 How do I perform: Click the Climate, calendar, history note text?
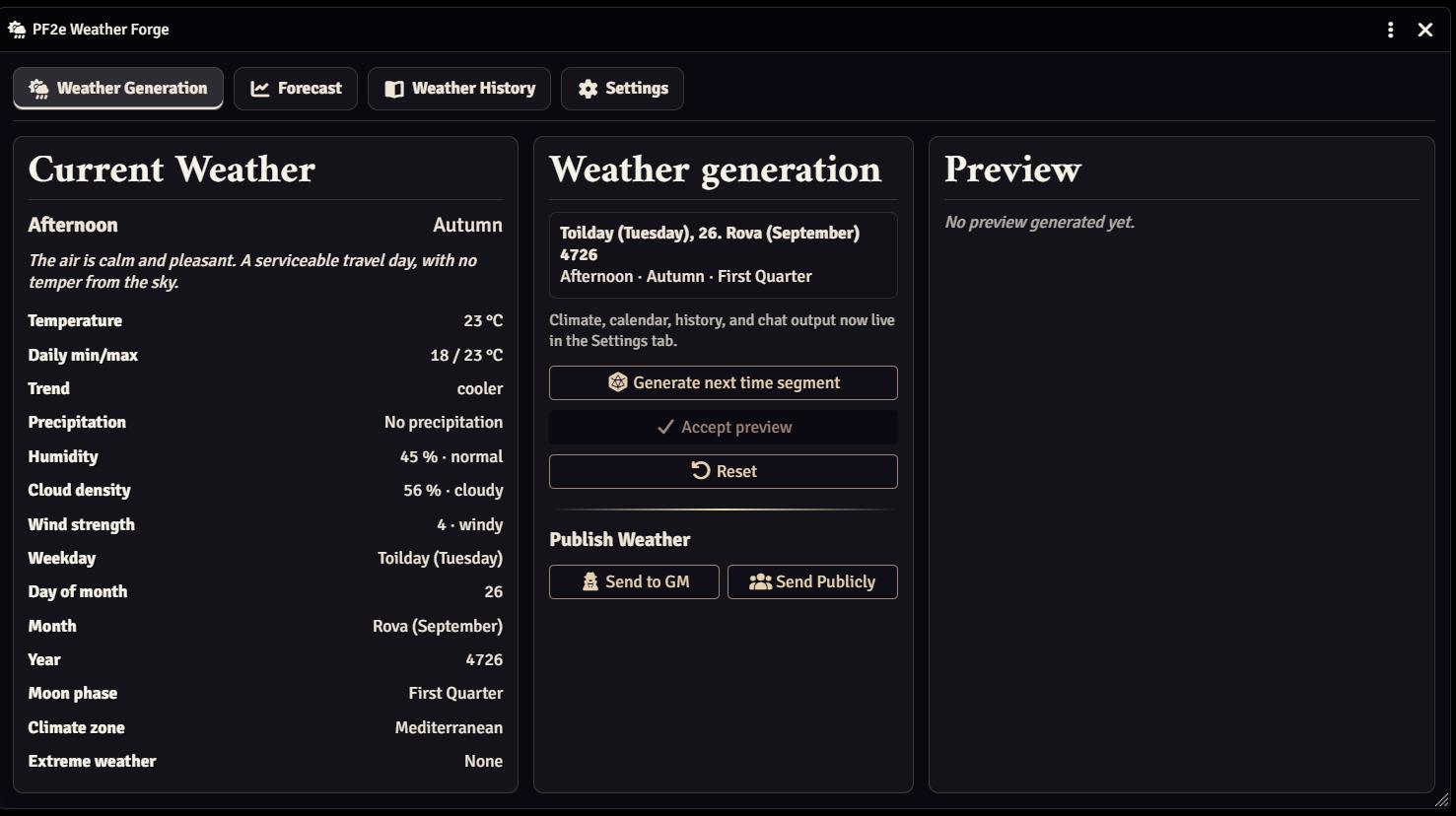[723, 331]
